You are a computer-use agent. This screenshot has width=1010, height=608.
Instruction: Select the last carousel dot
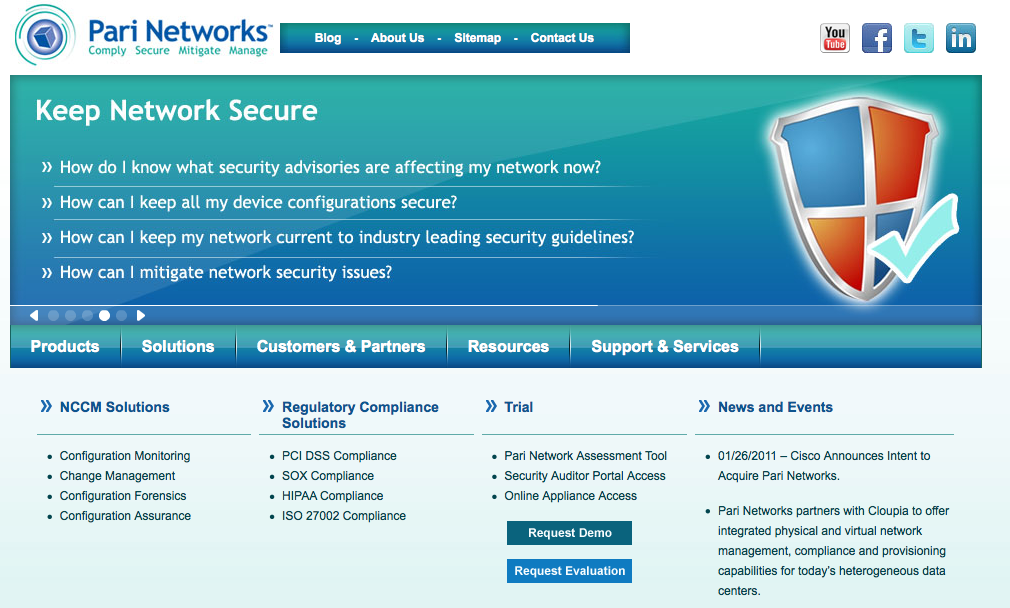pos(121,315)
